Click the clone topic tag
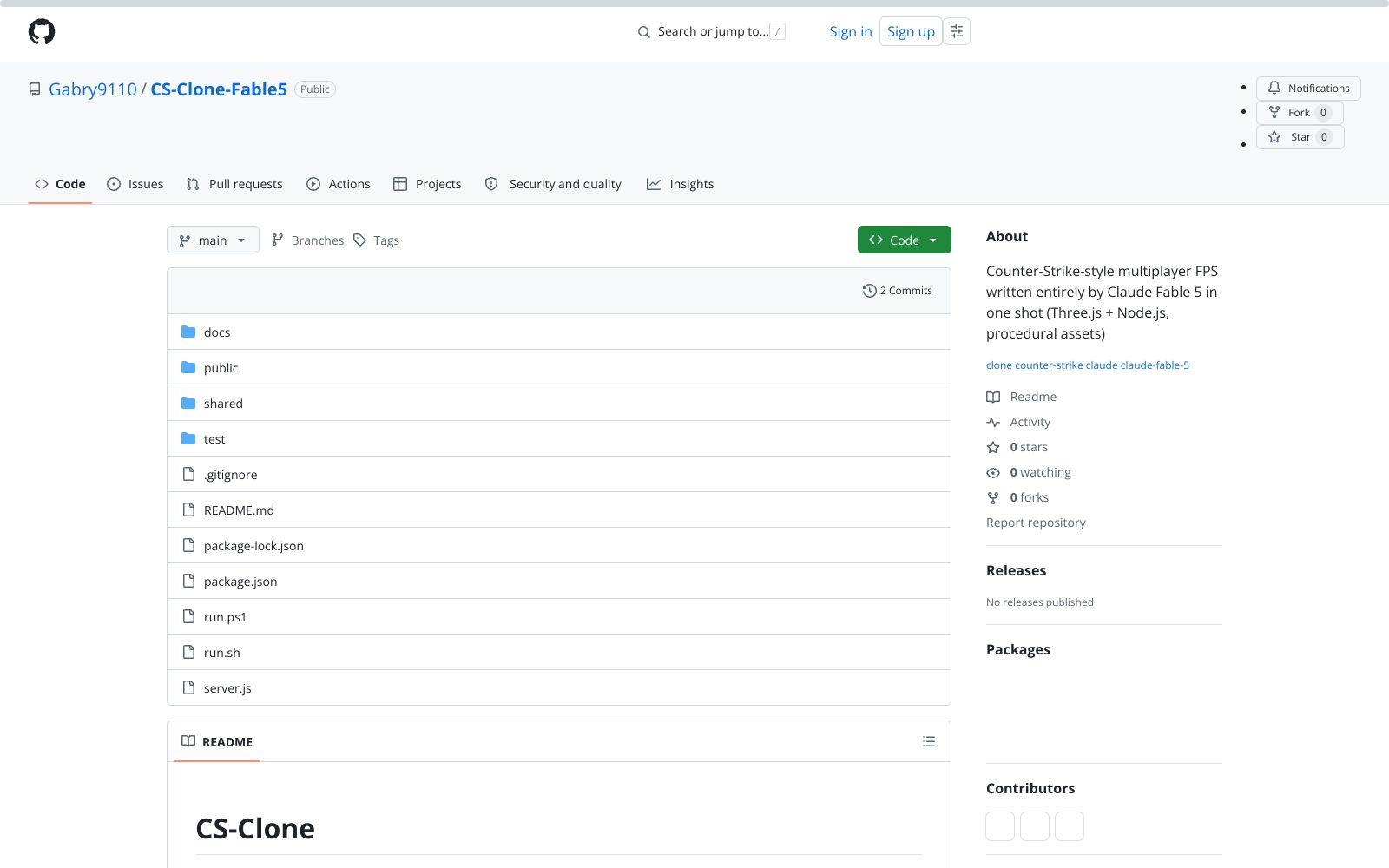This screenshot has height=868, width=1389. pyautogui.click(x=999, y=365)
